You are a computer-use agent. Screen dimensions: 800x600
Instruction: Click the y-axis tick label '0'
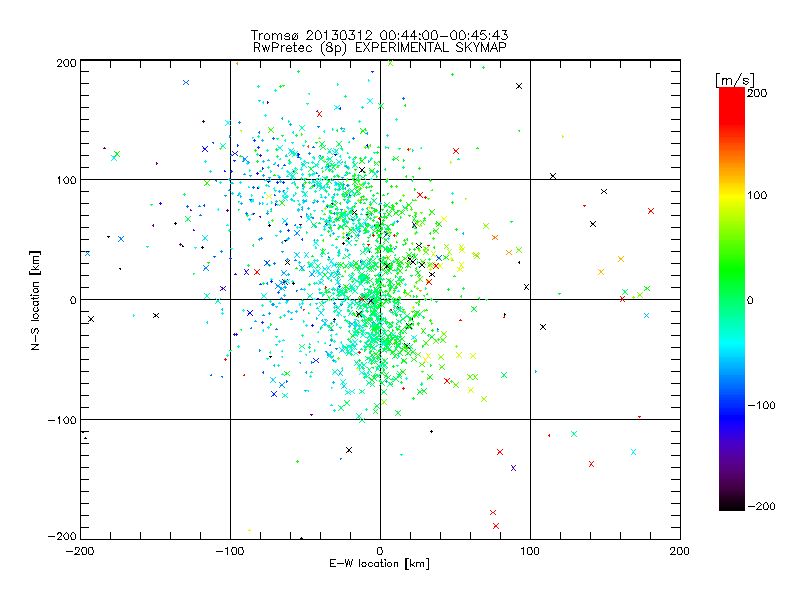(x=73, y=300)
